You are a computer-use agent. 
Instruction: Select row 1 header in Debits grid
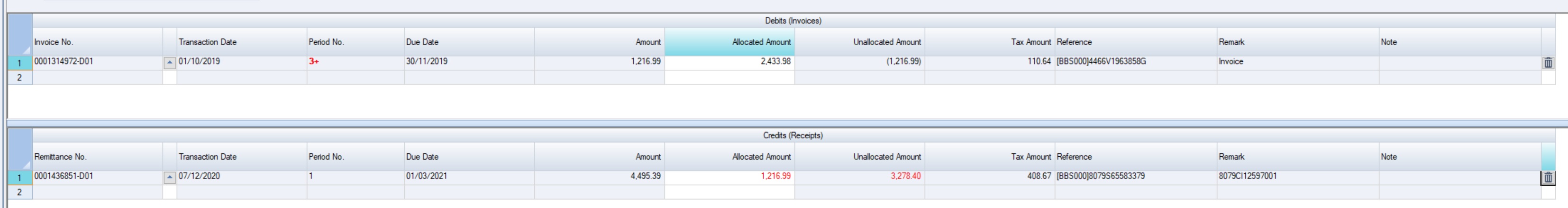pos(19,63)
